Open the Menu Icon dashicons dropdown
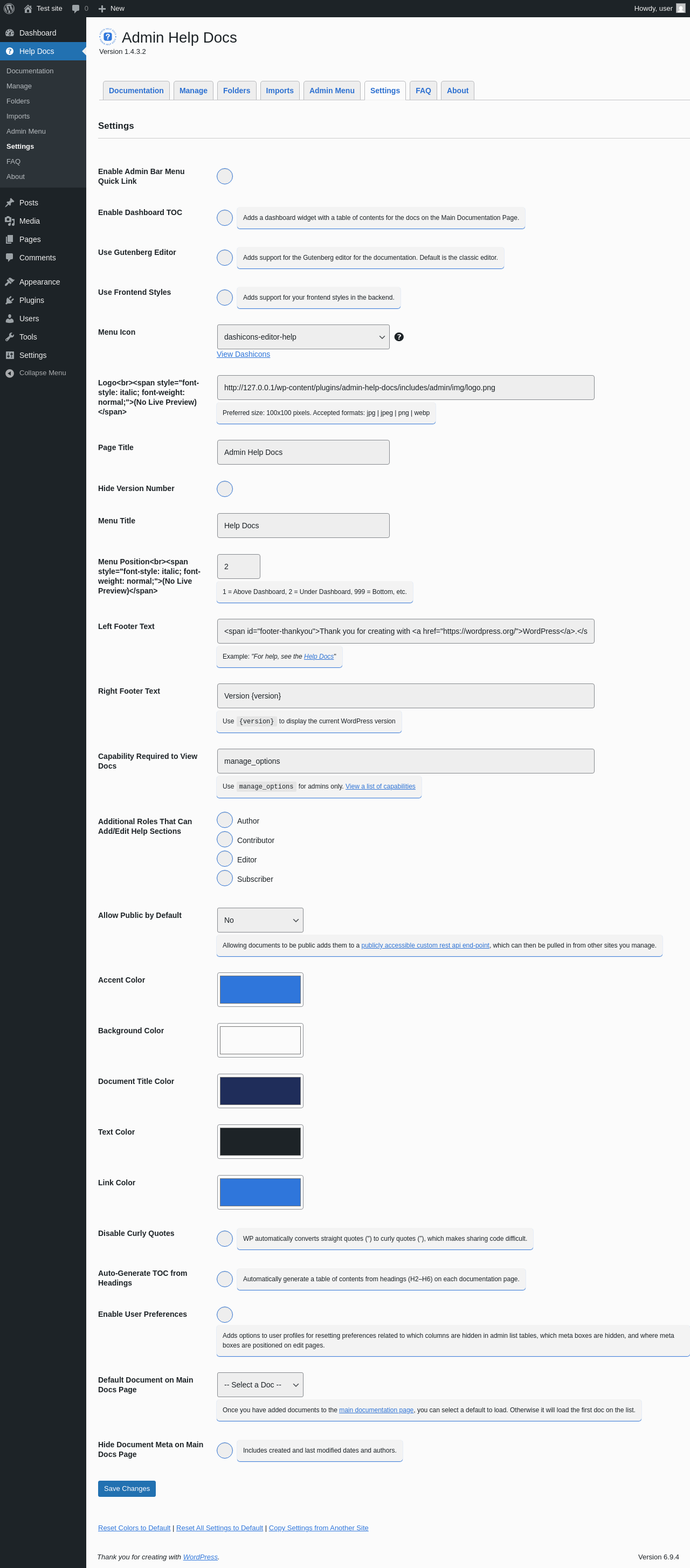The image size is (690, 1568). 303,336
